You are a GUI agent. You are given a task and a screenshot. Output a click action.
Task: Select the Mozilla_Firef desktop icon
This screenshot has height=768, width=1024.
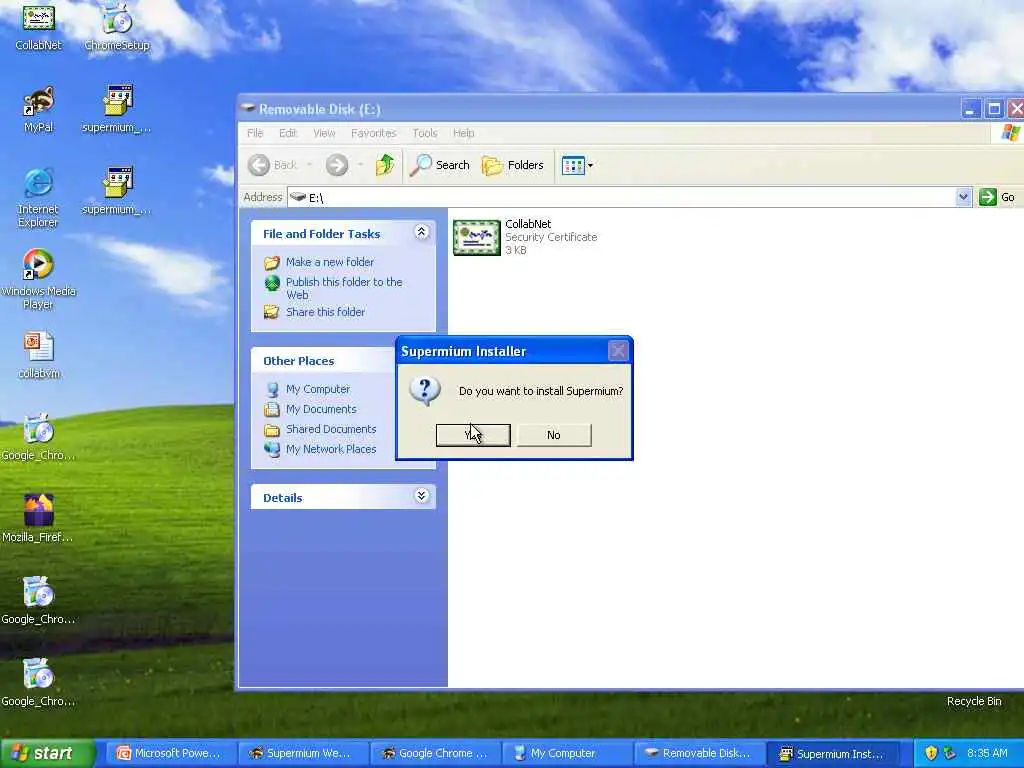39,519
